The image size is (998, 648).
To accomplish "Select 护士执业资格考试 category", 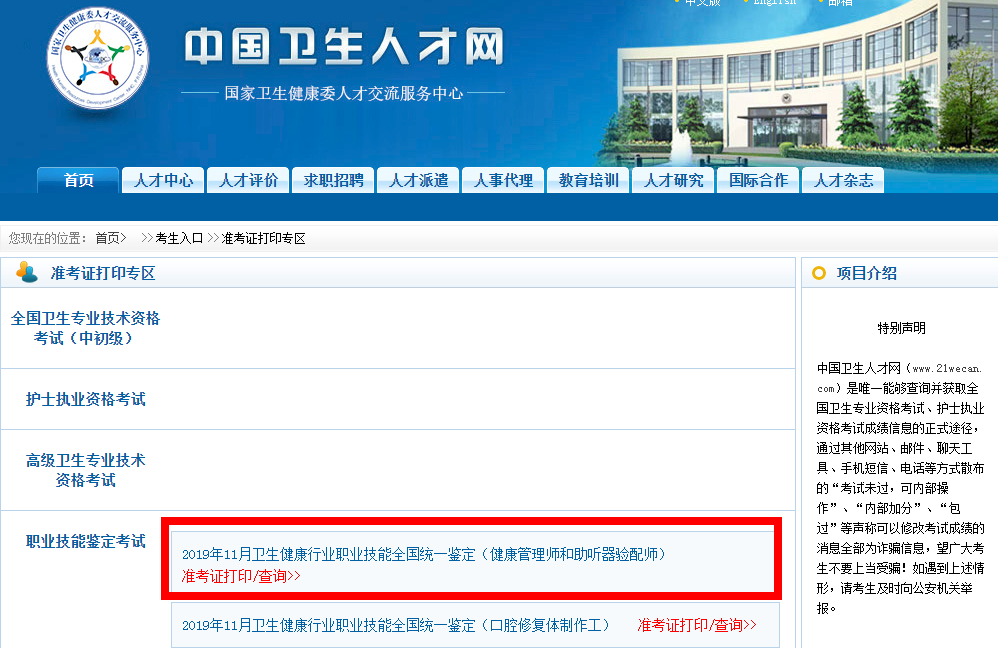I will (85, 399).
